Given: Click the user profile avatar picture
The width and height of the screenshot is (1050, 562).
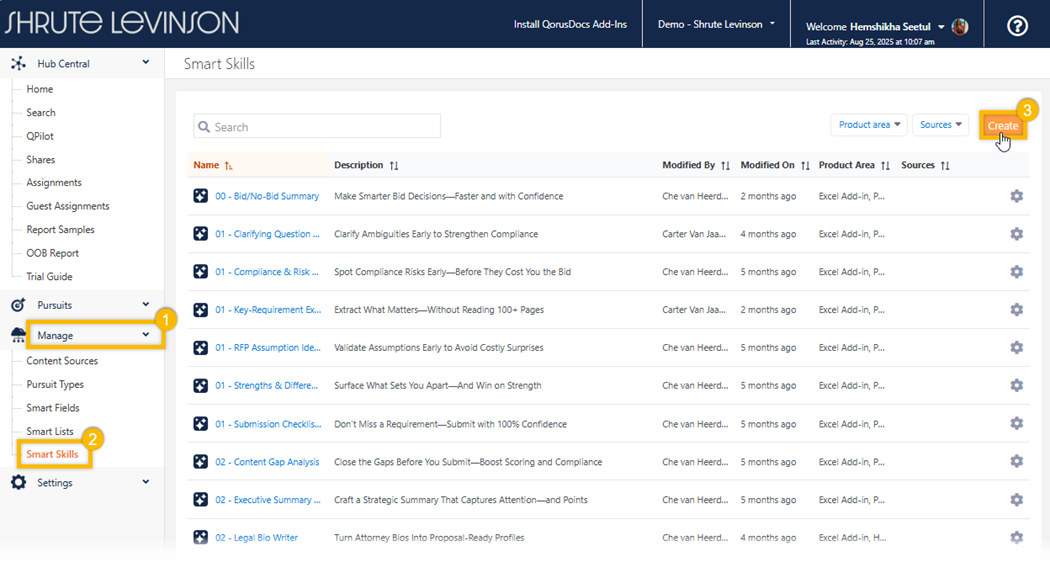Looking at the screenshot, I should (x=960, y=27).
